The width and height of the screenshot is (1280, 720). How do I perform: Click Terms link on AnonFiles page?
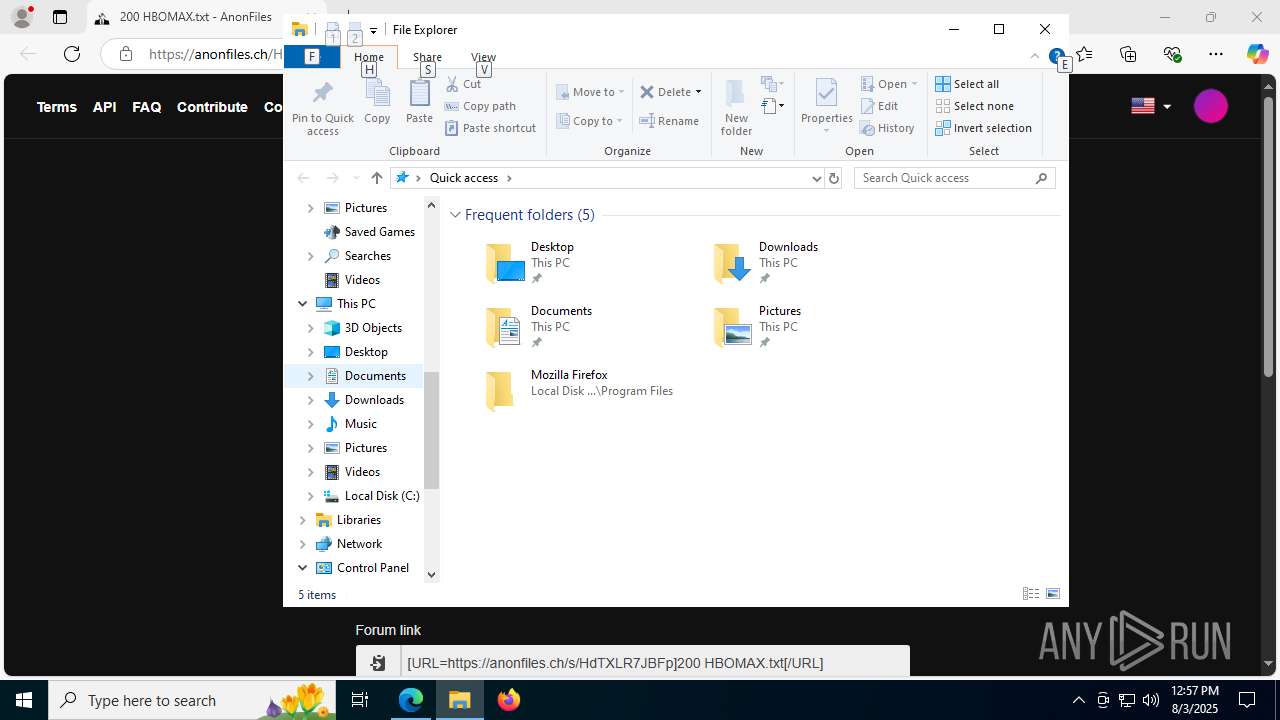pyautogui.click(x=57, y=107)
